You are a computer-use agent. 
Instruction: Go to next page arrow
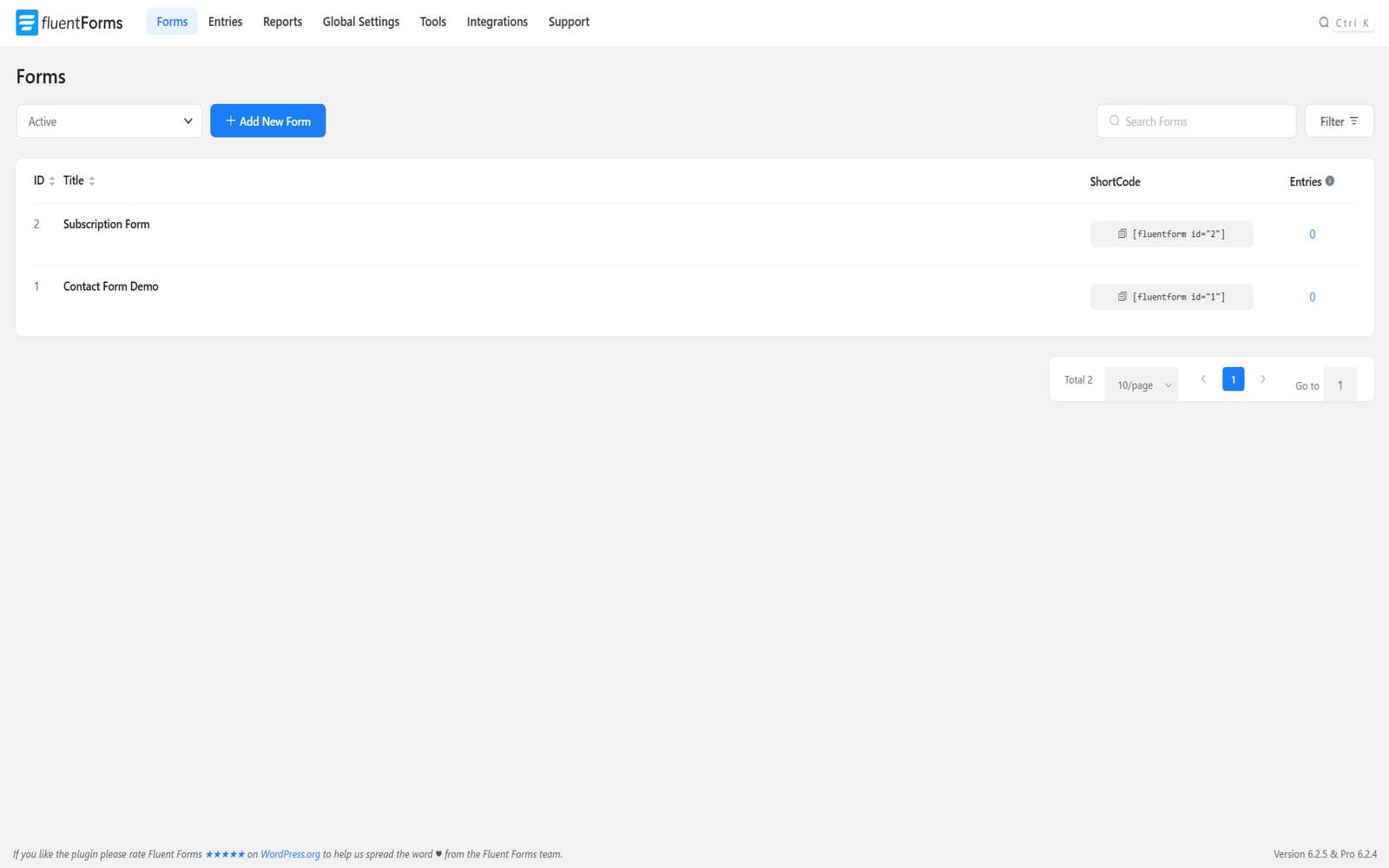1263,379
